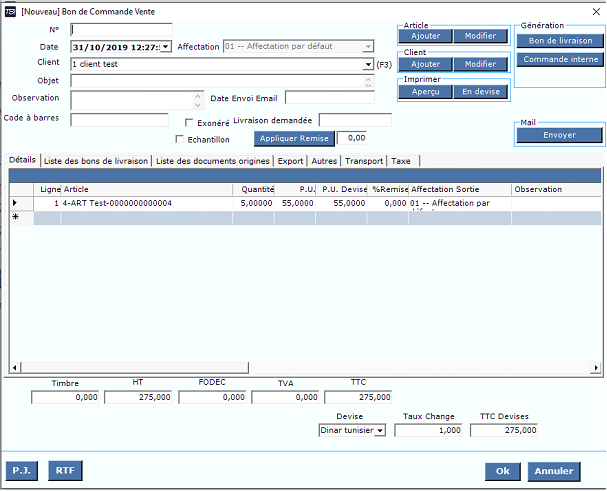Switch to Liste des bons de livraison tab

pos(97,160)
